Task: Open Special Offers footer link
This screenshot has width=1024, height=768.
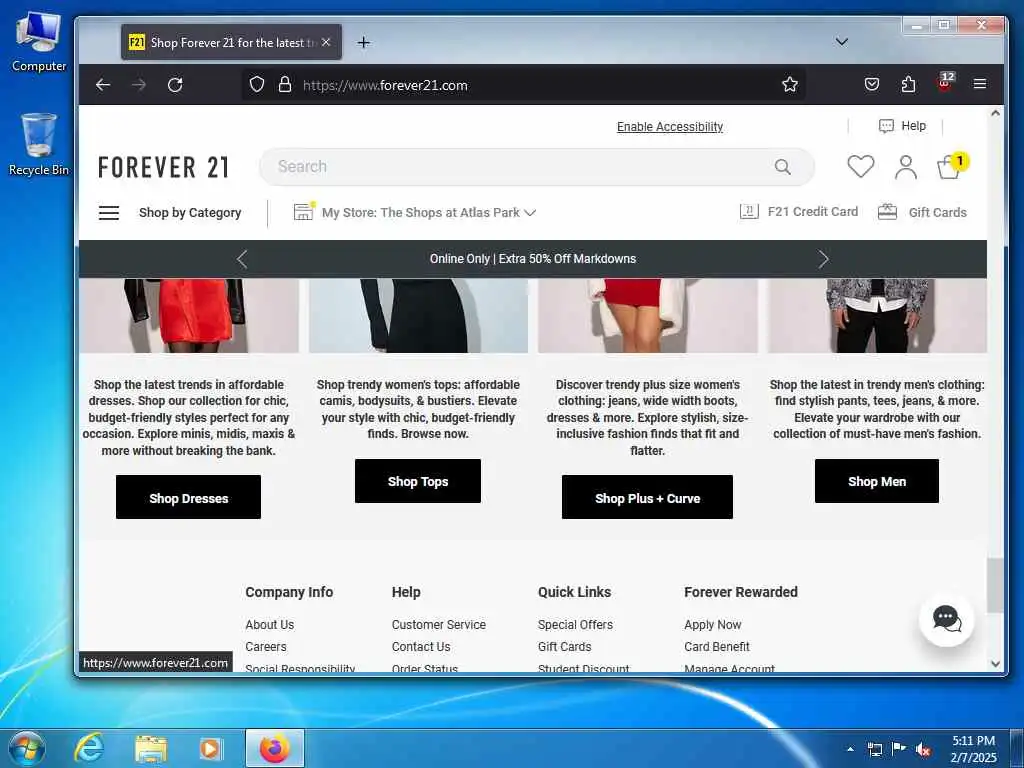Action: pyautogui.click(x=575, y=624)
